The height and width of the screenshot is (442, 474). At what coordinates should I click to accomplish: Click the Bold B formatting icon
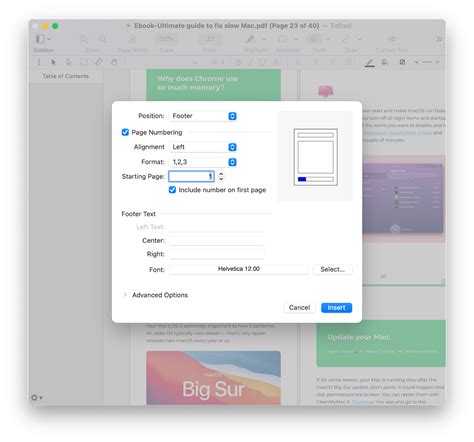point(238,62)
